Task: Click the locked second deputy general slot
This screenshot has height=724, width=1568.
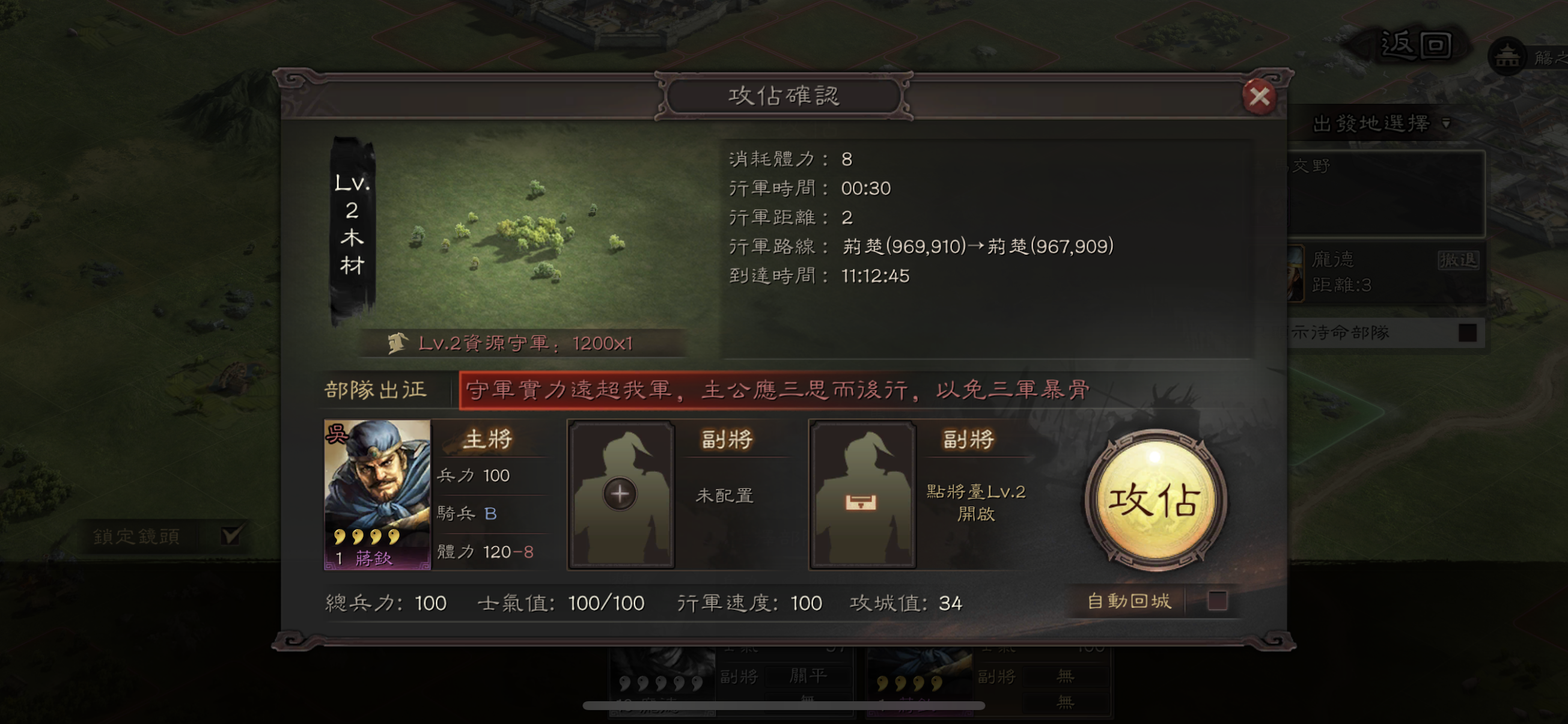Action: (x=861, y=494)
